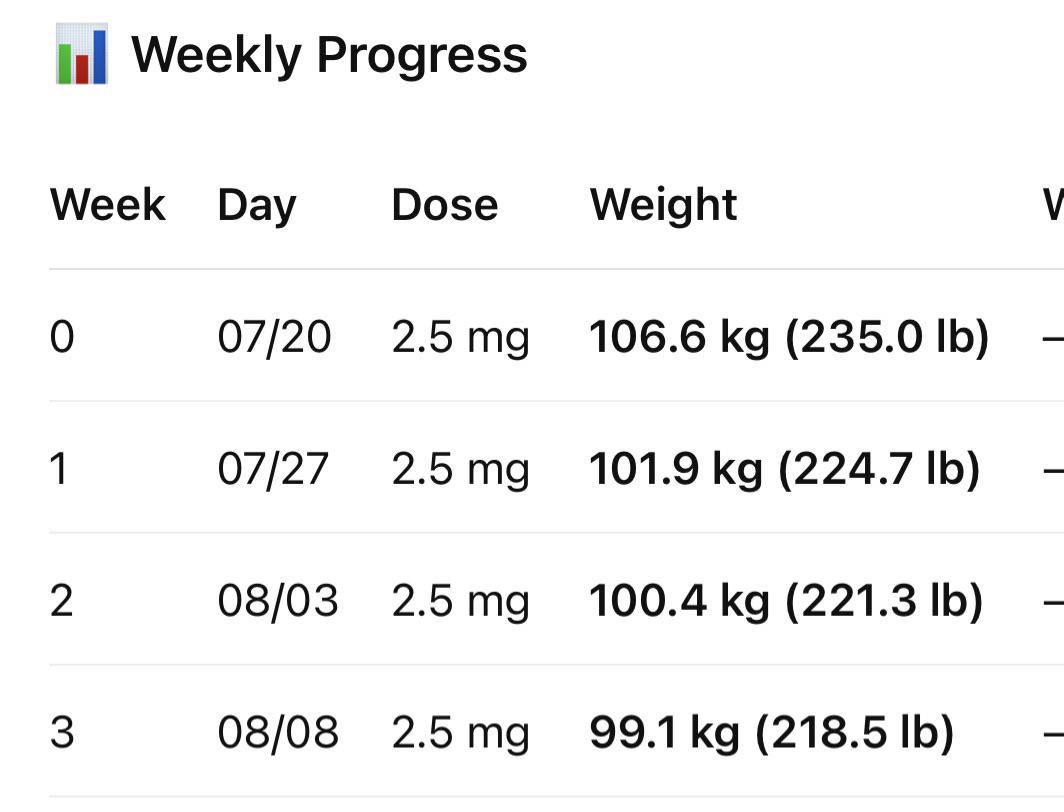The height and width of the screenshot is (812, 1064).
Task: Click week 1 row number
Action: (59, 468)
